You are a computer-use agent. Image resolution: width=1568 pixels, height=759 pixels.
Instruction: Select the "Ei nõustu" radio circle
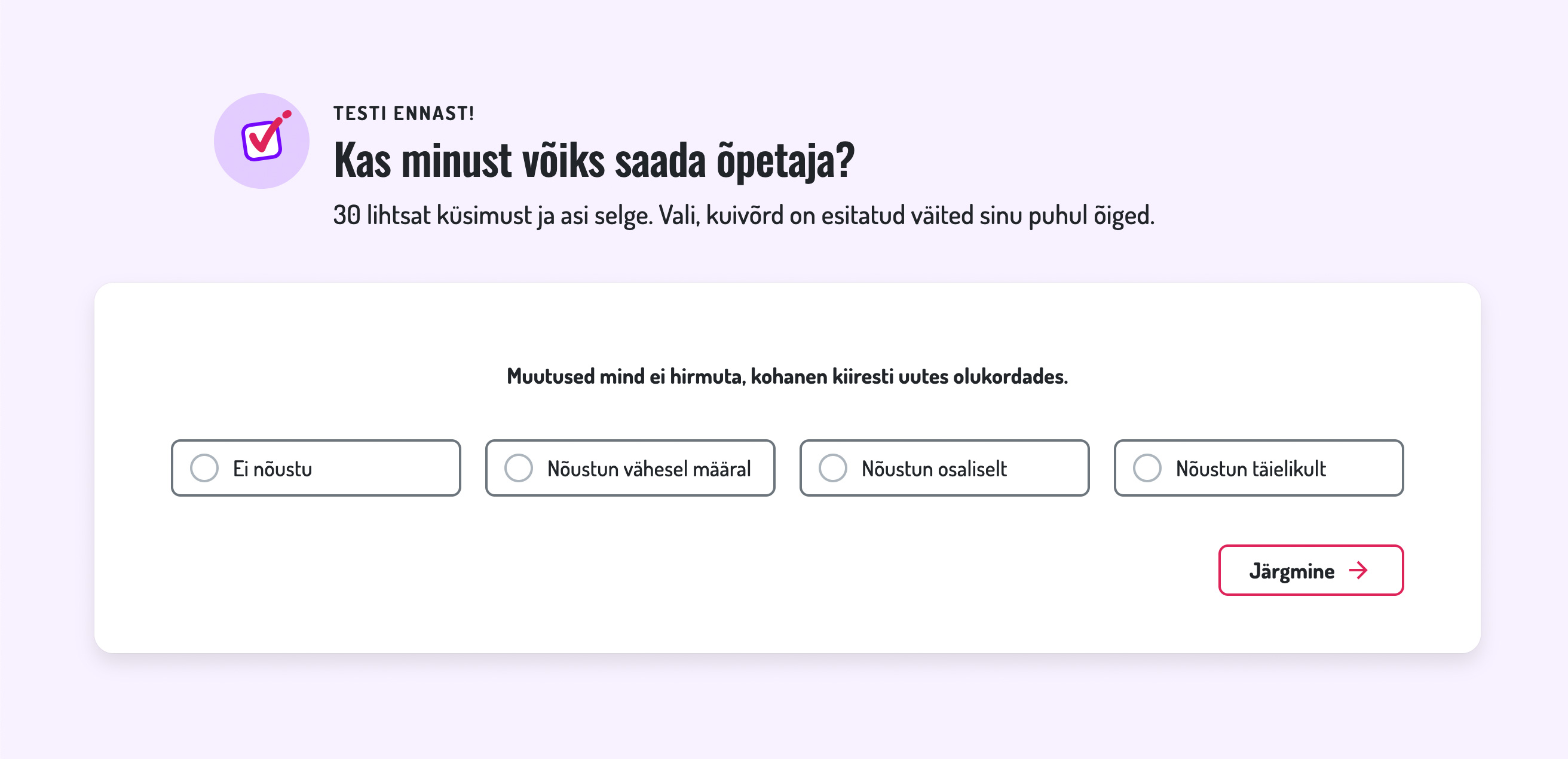coord(204,468)
